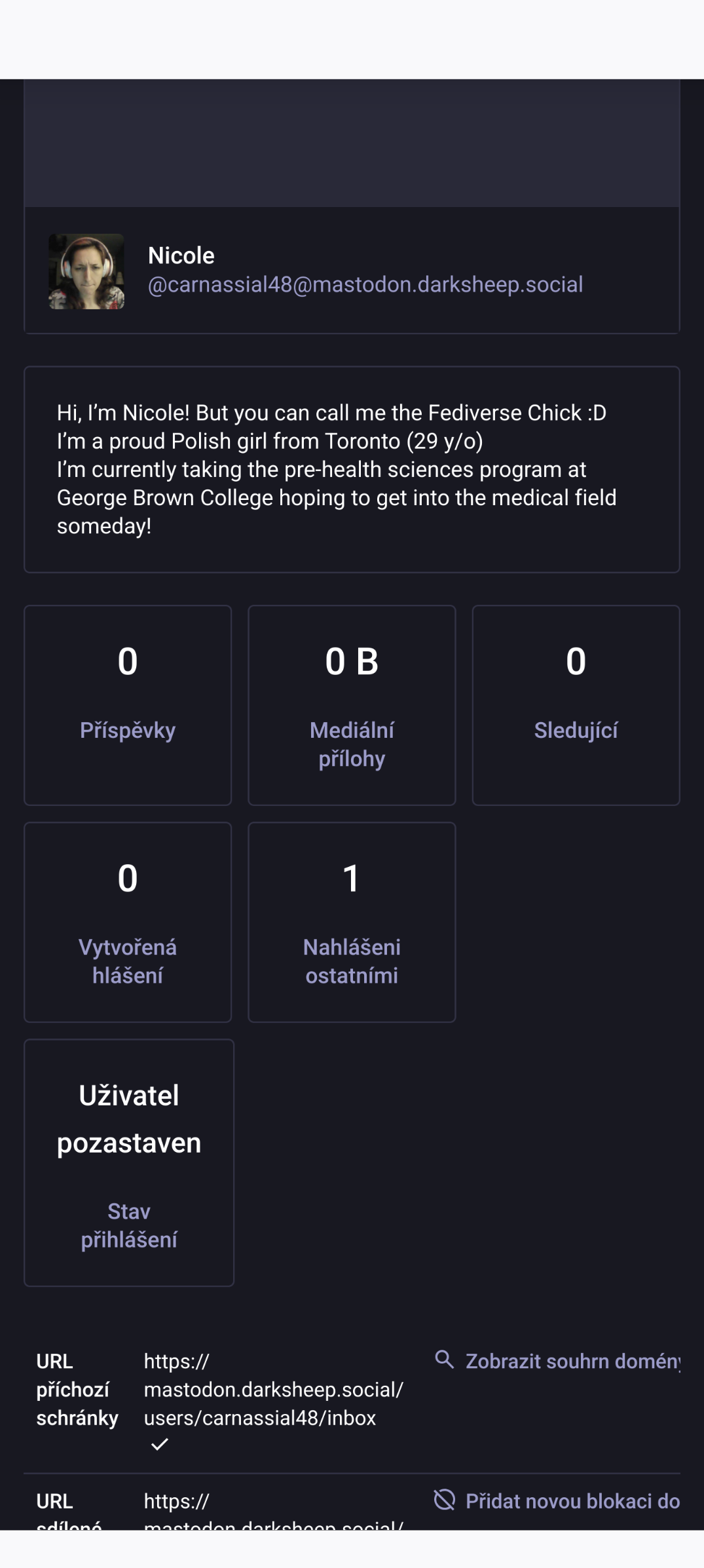This screenshot has width=704, height=1568.
Task: Click the empty header banner area
Action: [x=352, y=144]
